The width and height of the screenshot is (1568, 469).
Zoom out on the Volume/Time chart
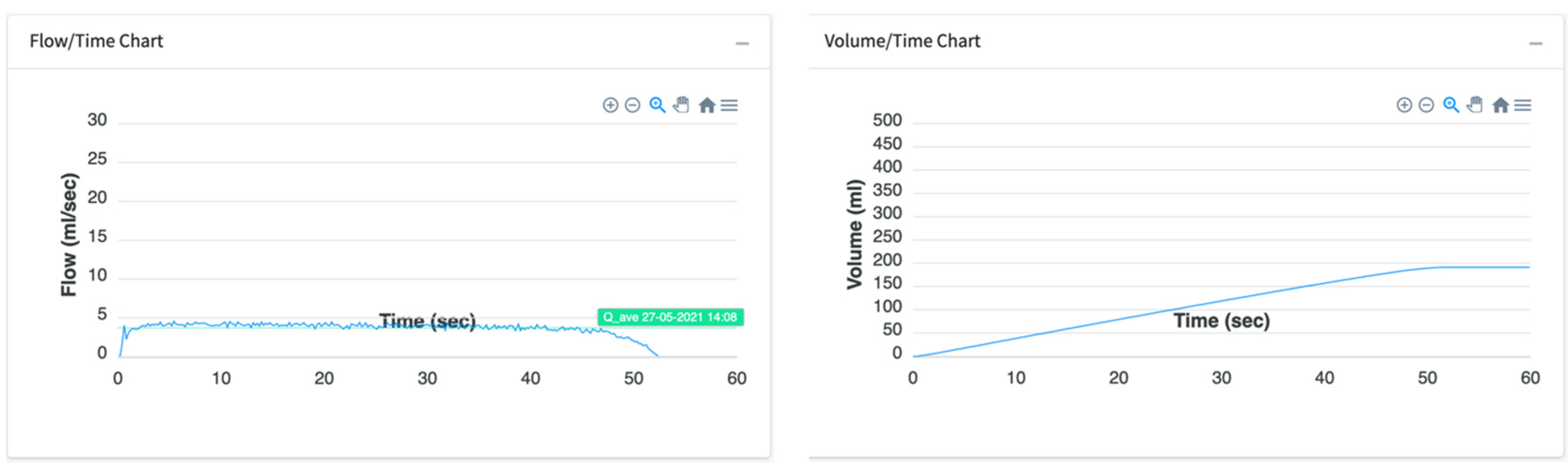coord(1426,105)
